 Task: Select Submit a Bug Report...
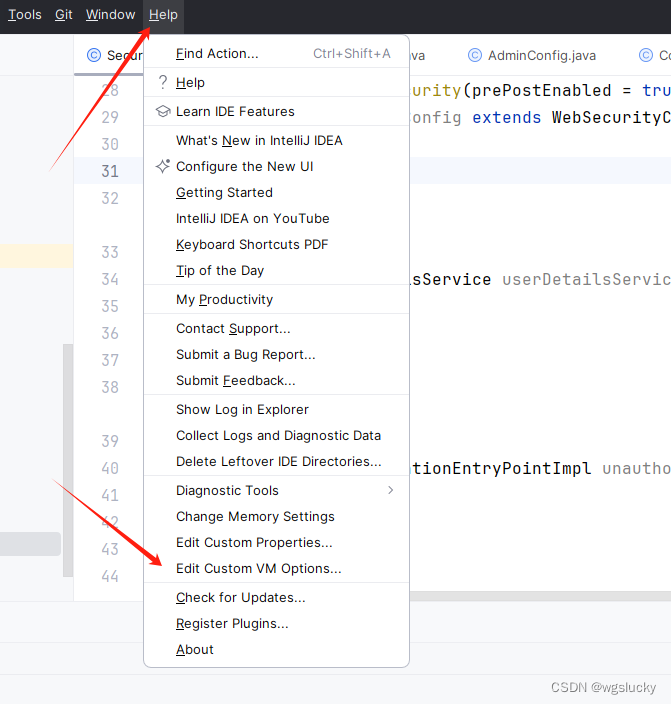click(x=276, y=355)
